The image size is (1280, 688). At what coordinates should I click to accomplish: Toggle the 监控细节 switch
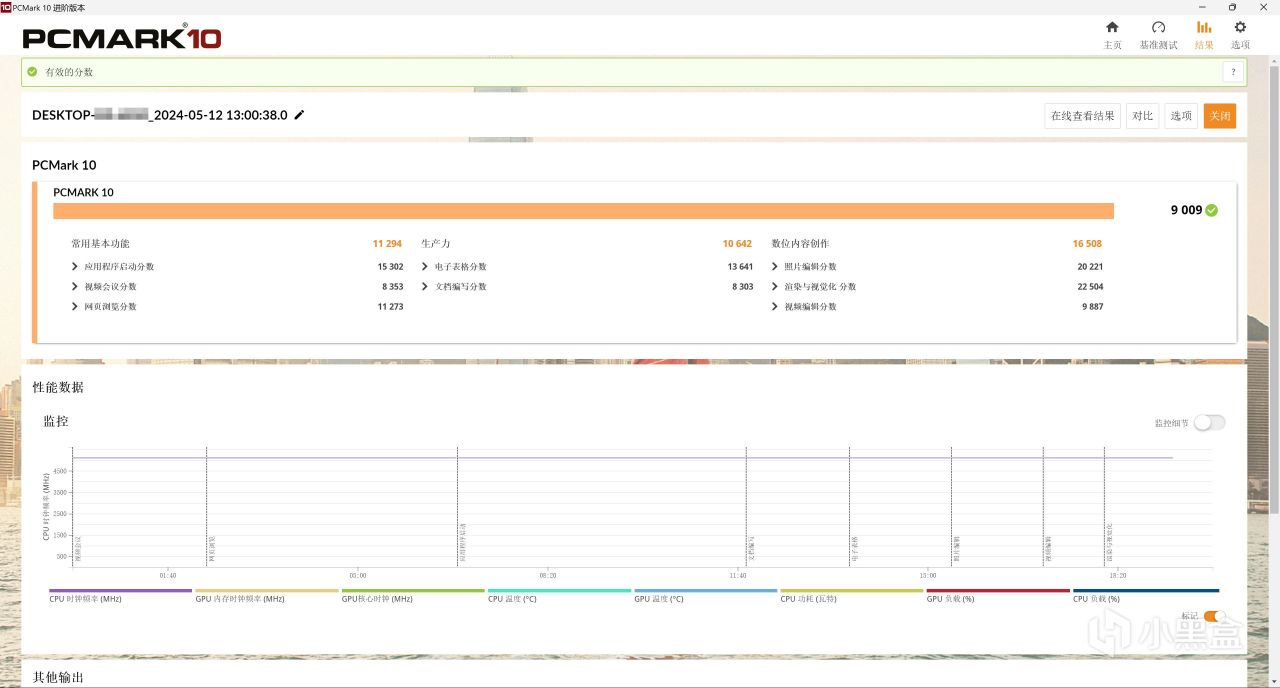point(1209,423)
